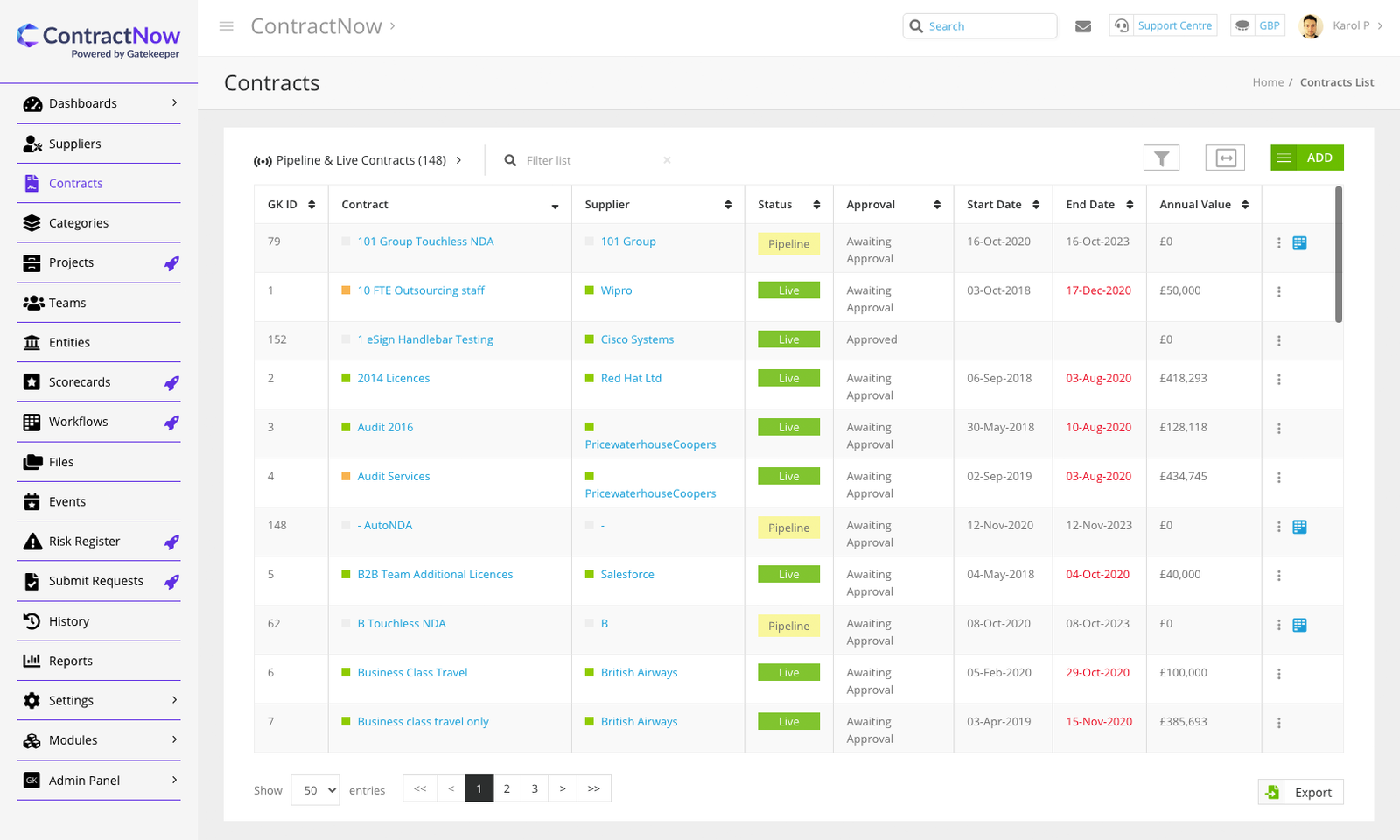
Task: Sort by Contract column header arrow
Action: (555, 206)
